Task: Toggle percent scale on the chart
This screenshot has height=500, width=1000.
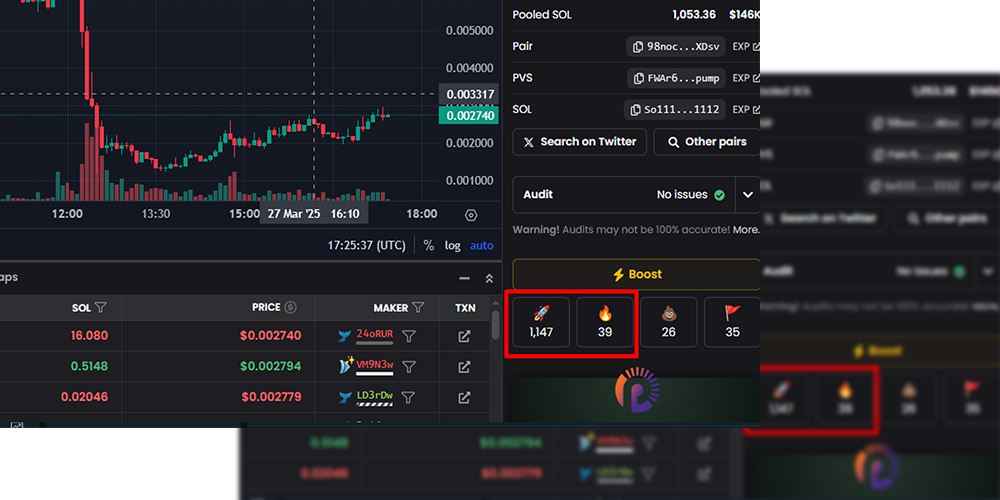Action: (429, 246)
